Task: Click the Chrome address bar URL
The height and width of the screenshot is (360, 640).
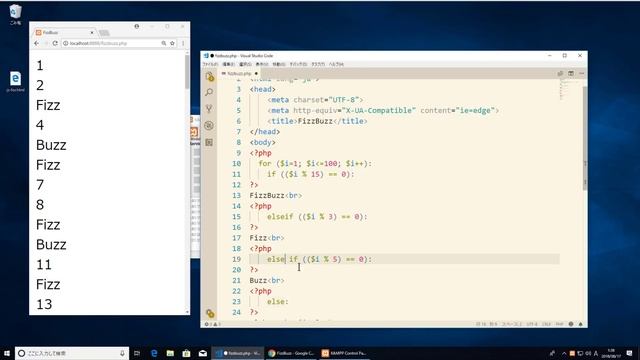Action: pyautogui.click(x=98, y=43)
